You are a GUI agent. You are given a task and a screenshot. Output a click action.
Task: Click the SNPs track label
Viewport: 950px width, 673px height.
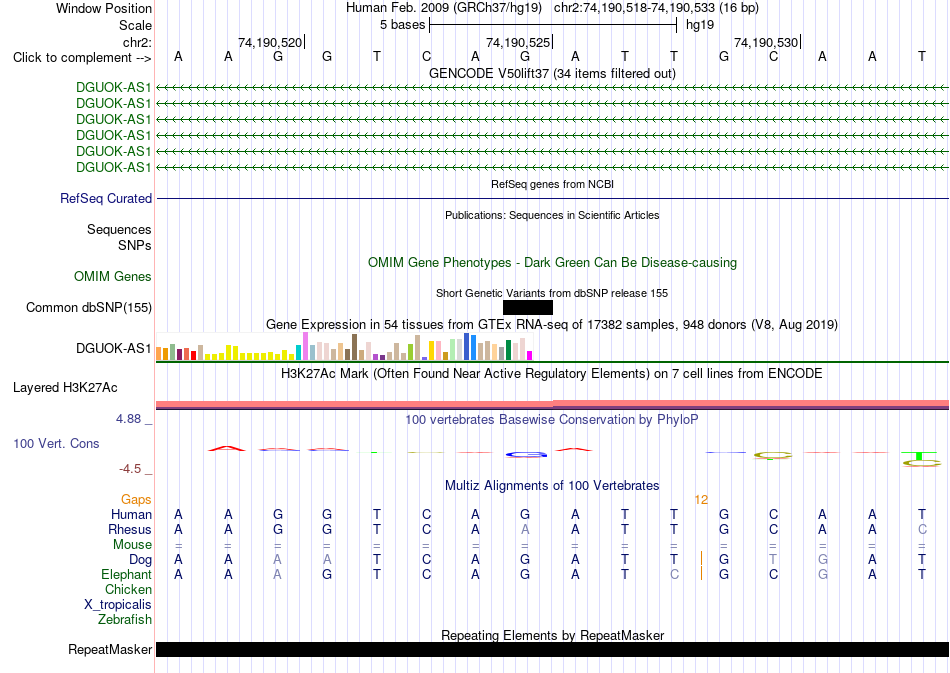pos(135,245)
